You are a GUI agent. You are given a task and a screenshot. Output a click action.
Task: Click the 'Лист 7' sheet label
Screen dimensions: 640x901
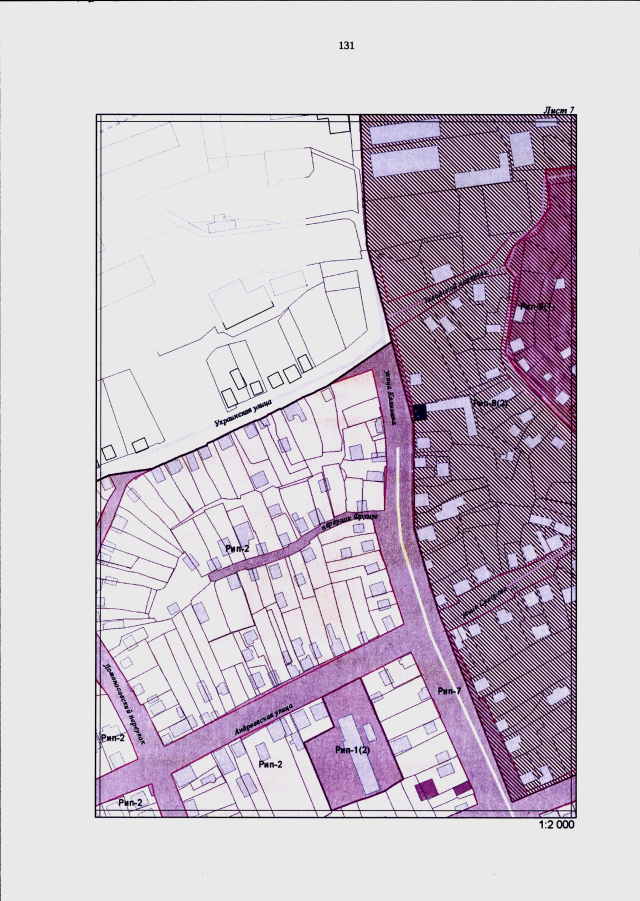tap(558, 110)
